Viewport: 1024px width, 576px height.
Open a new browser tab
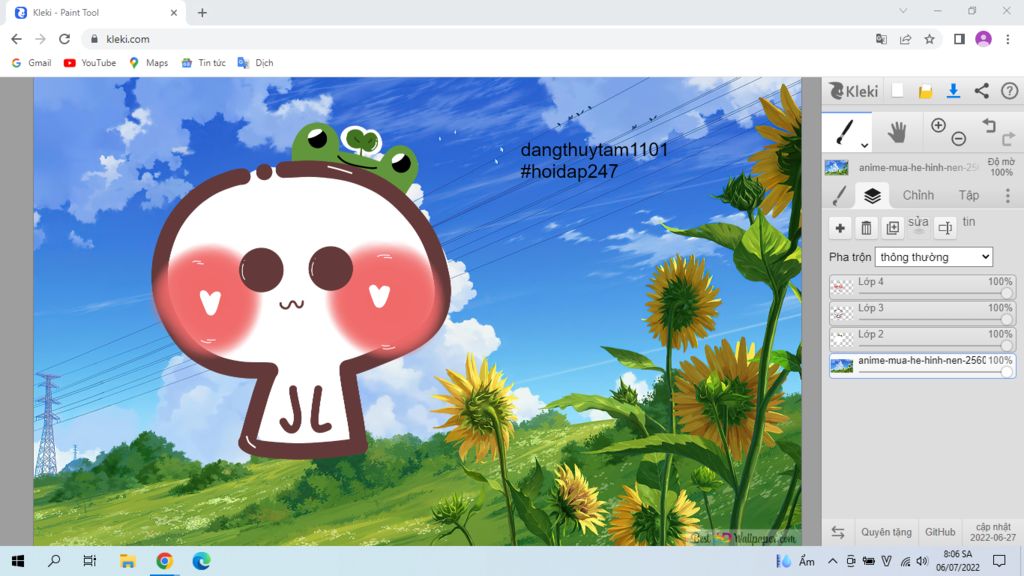pyautogui.click(x=202, y=13)
